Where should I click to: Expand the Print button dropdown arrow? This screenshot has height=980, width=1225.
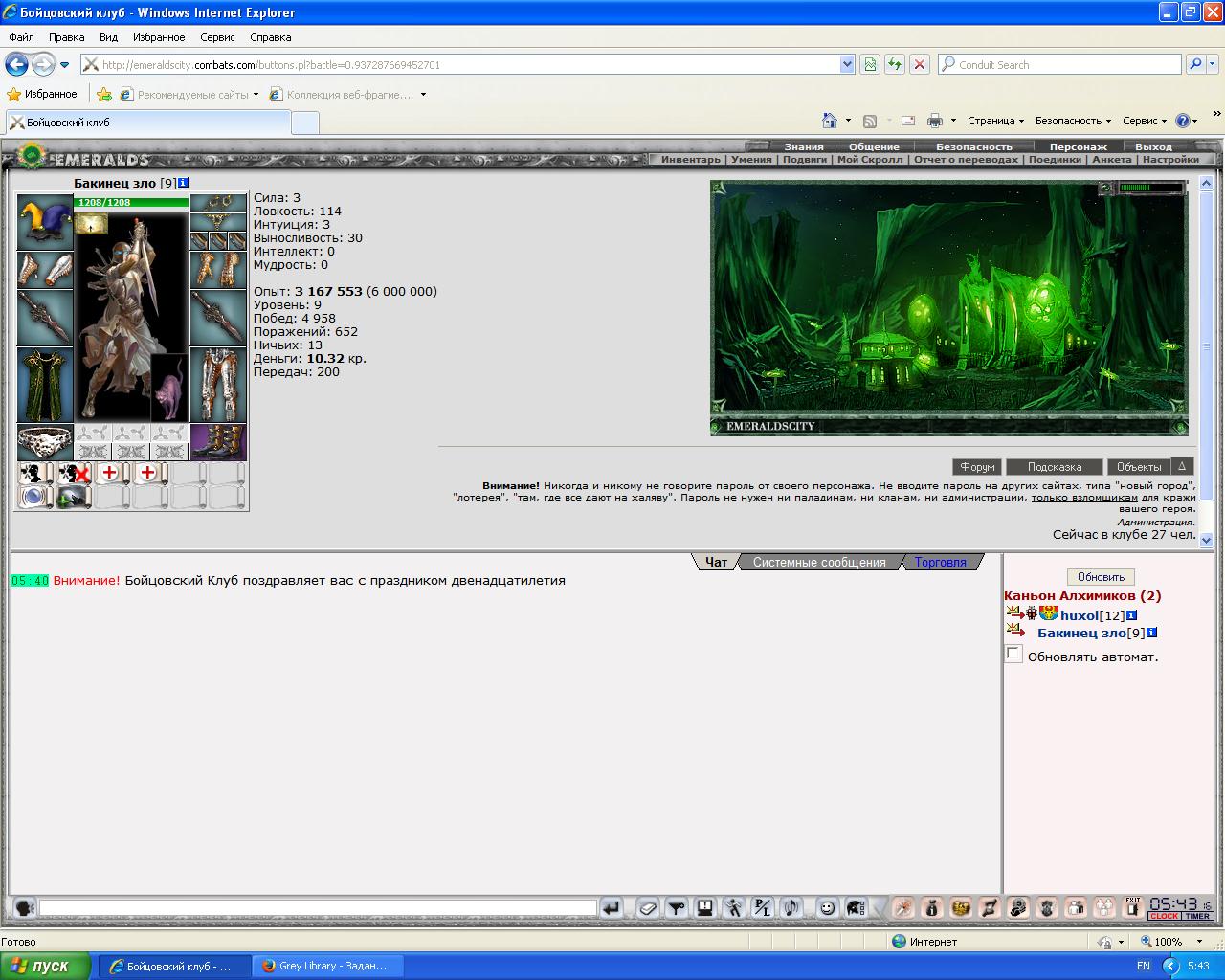coord(952,121)
